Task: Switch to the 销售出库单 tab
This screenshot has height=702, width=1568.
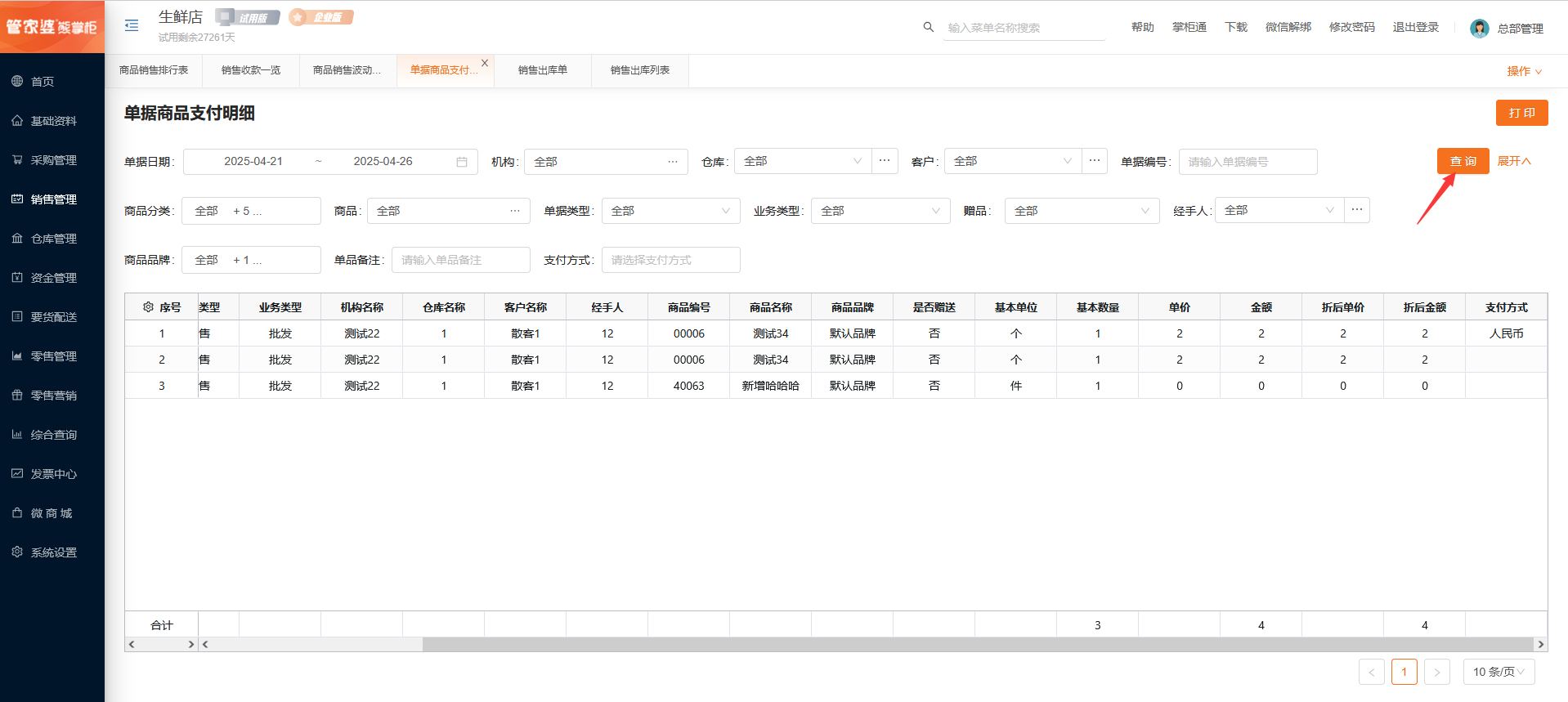Action: tap(543, 70)
